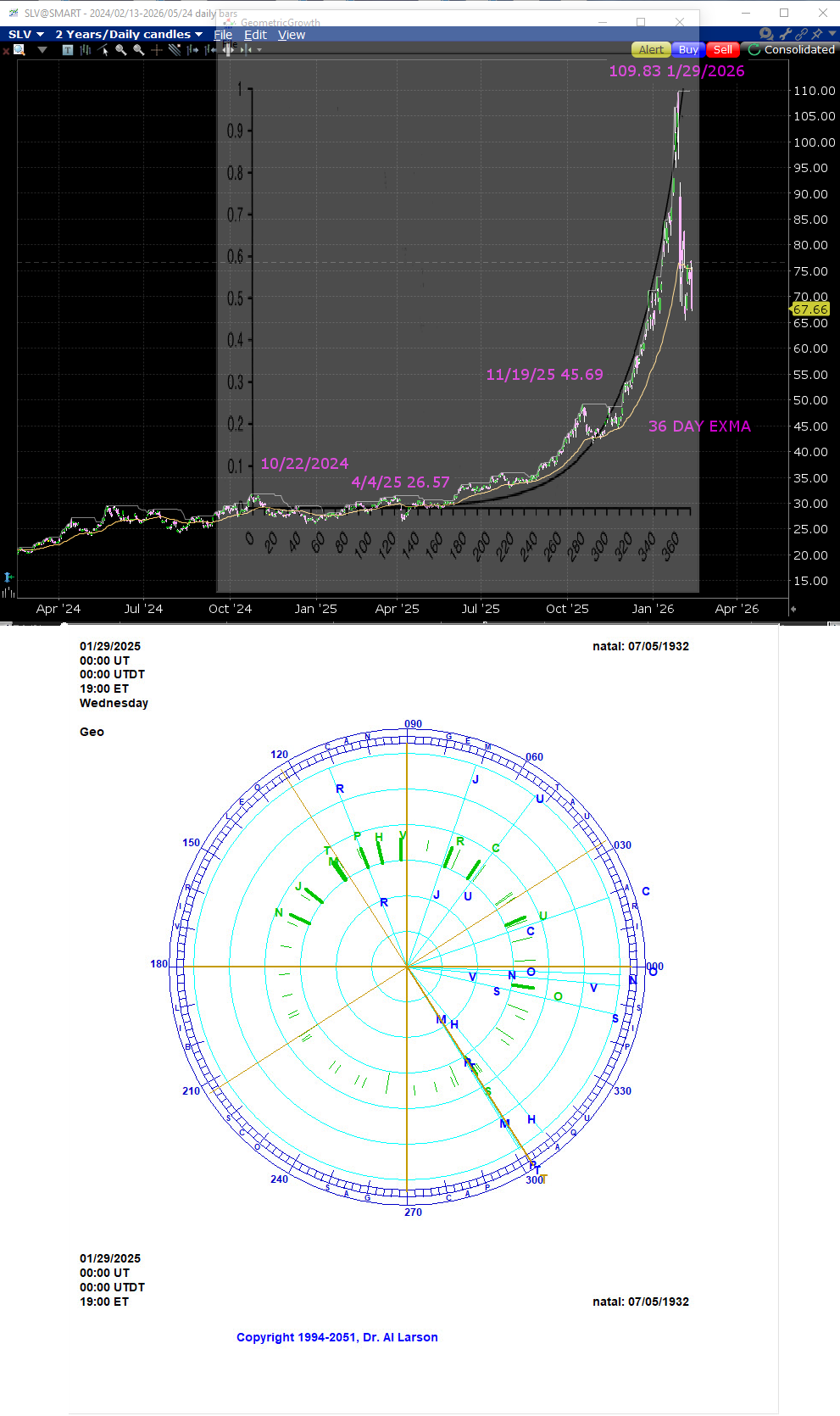This screenshot has height=1416, width=840.
Task: Click the chat support icon
Action: coord(766,34)
